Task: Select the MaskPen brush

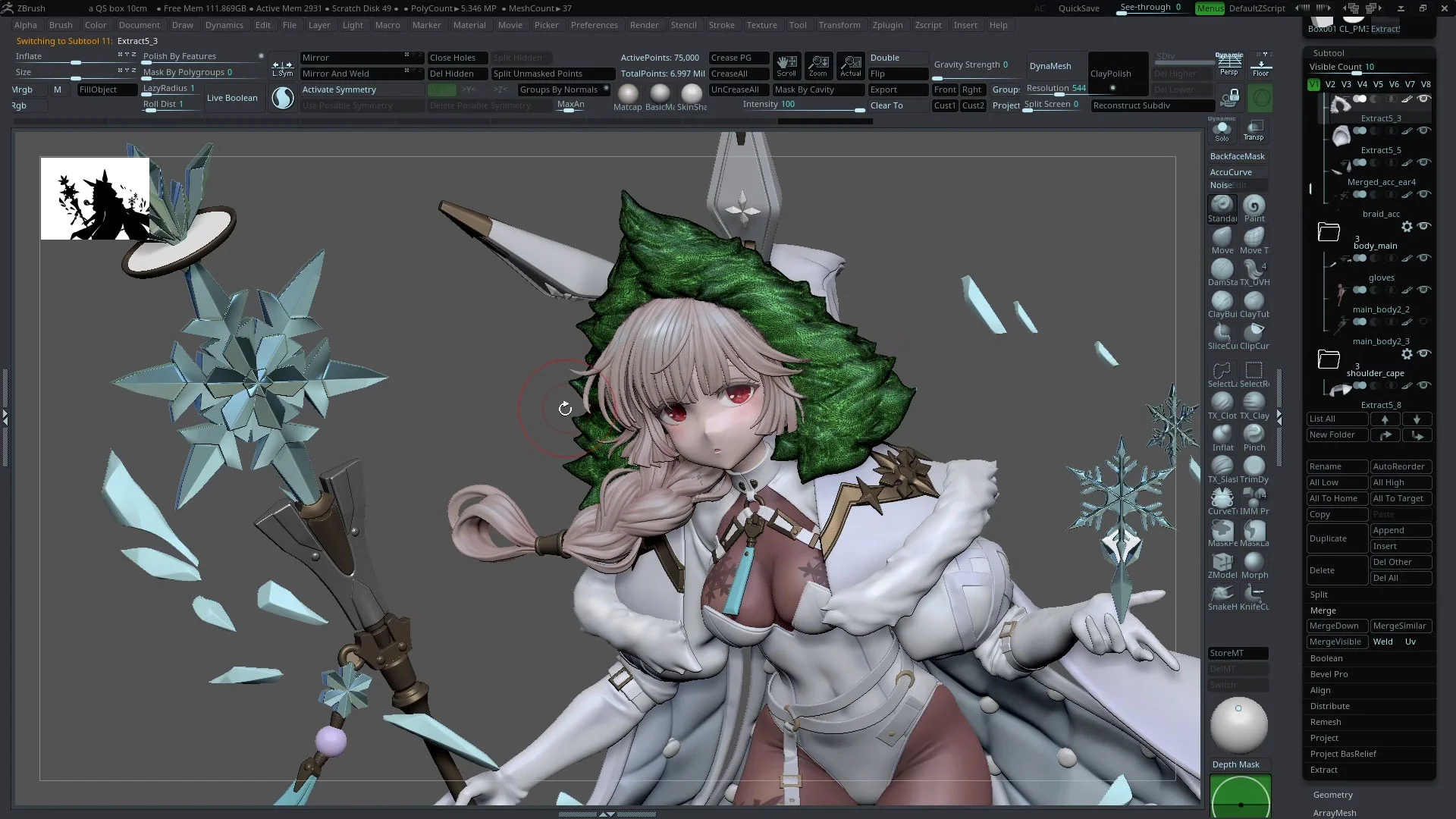Action: click(1222, 533)
